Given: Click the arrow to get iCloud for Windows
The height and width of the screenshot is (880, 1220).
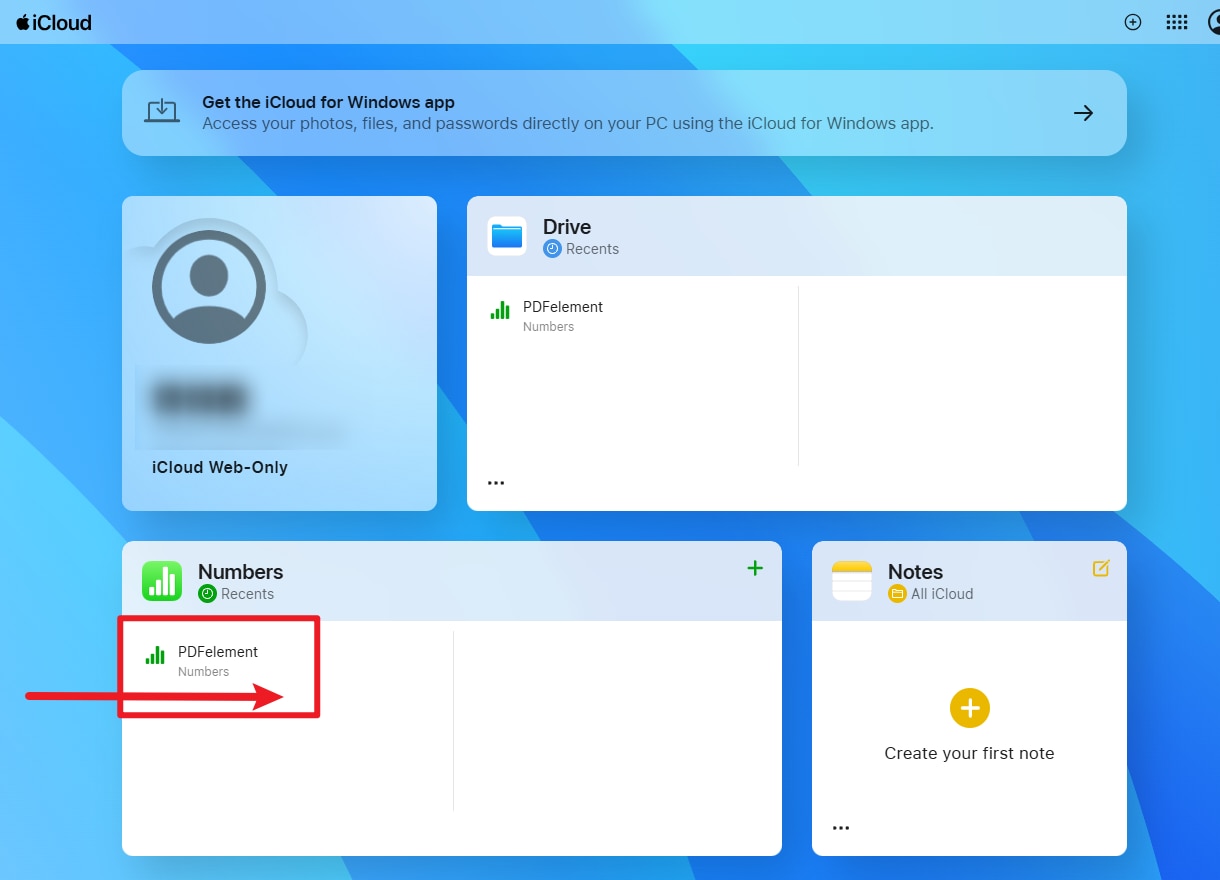Looking at the screenshot, I should point(1083,113).
